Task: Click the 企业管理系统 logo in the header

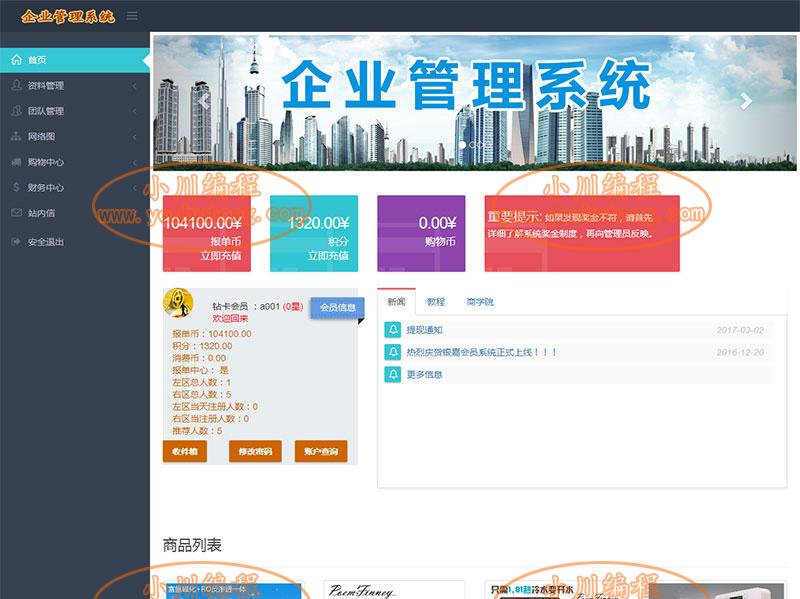Action: click(68, 16)
